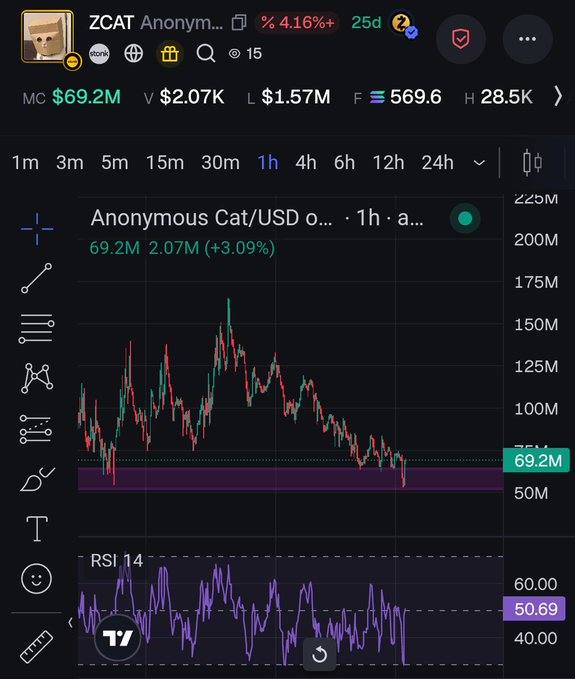Select the 15m timeframe
The height and width of the screenshot is (679, 575).
pyautogui.click(x=165, y=163)
